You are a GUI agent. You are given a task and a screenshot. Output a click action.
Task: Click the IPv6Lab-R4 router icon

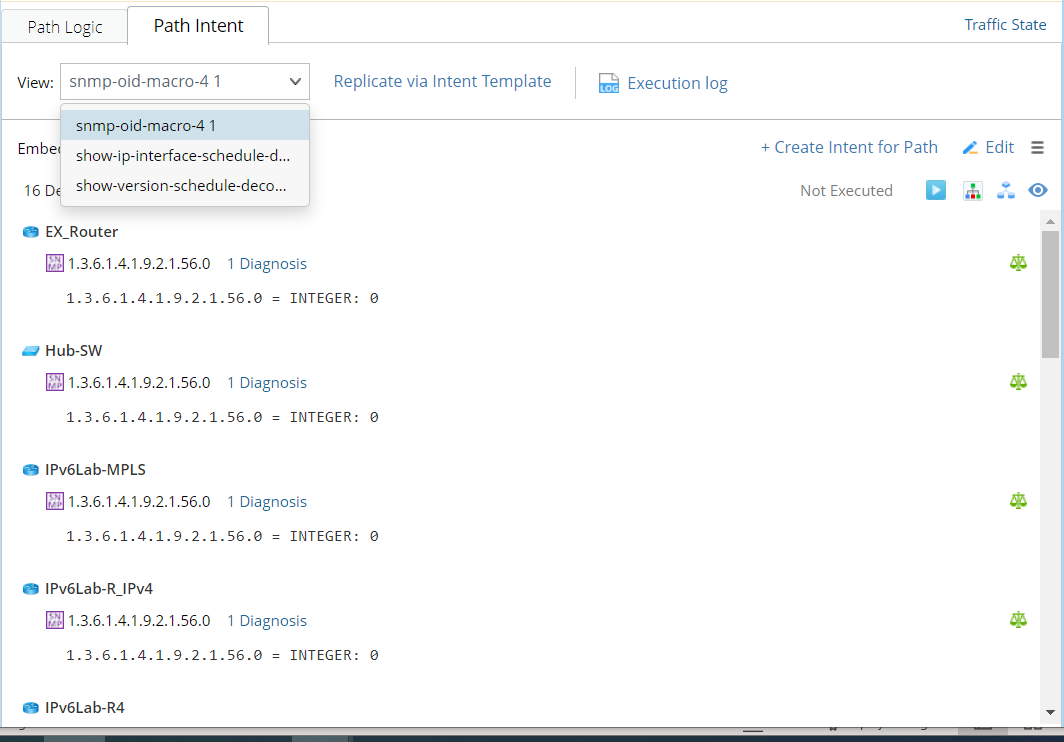(x=31, y=708)
